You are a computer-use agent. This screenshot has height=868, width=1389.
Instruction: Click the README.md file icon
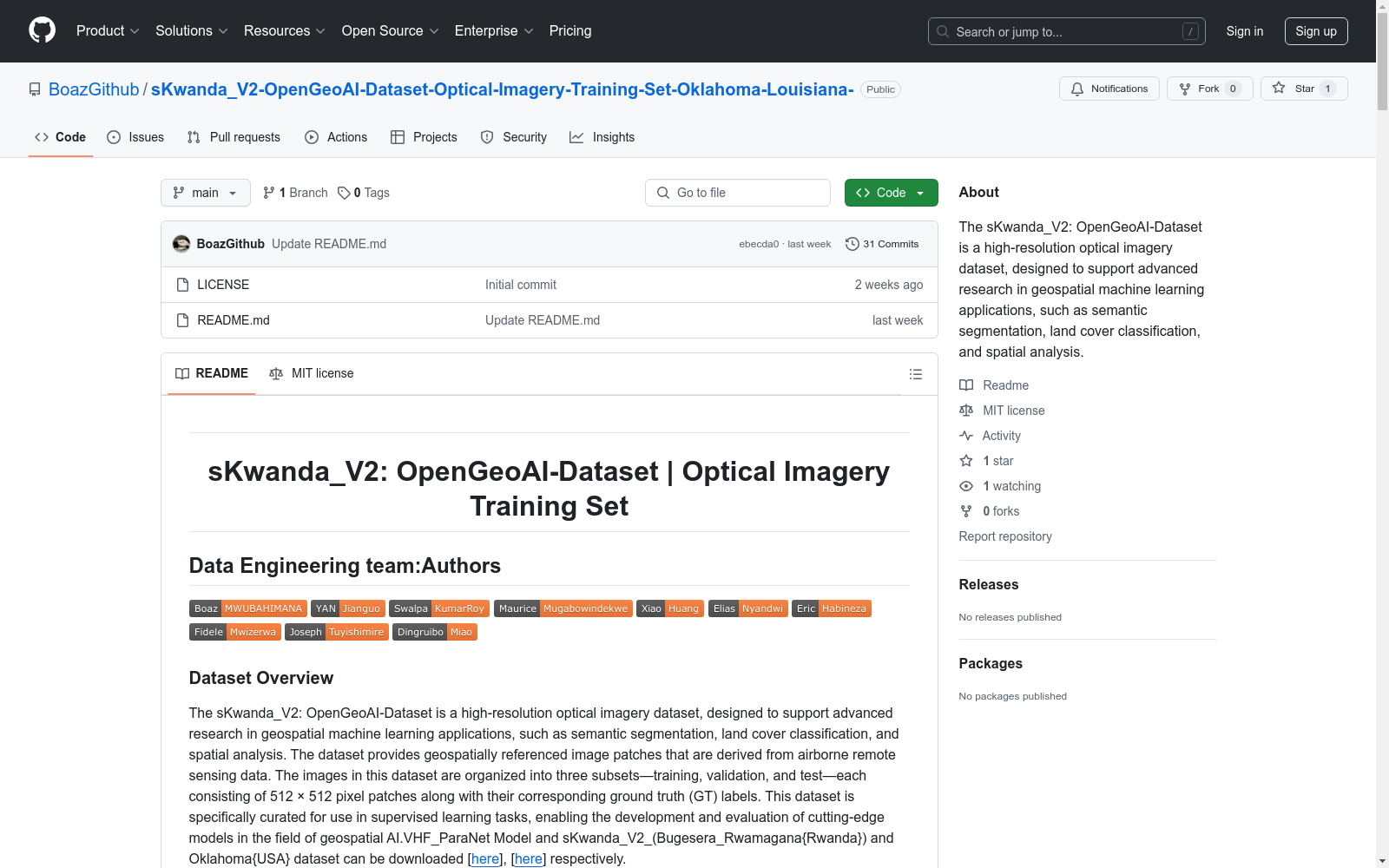182,320
